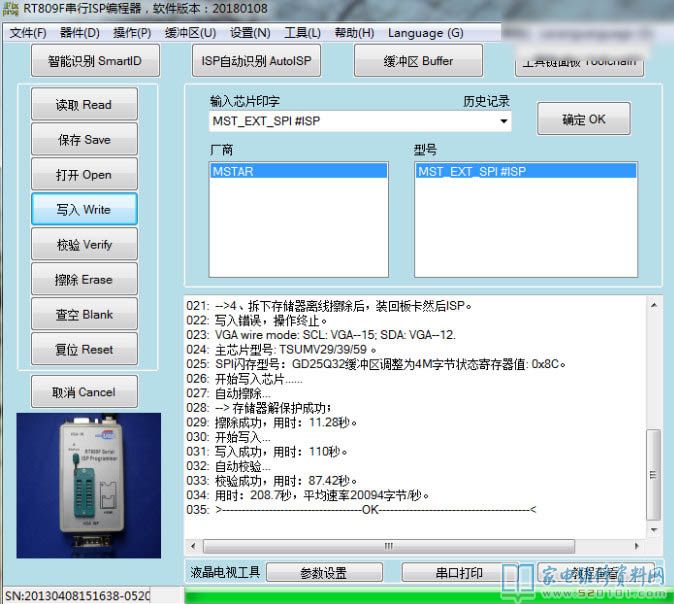Click the 打开 Open file button
The width and height of the screenshot is (674, 604).
tap(84, 175)
